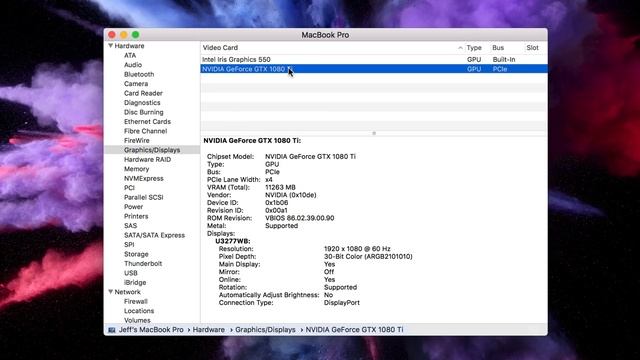
Task: Click Hardware in the path bar
Action: point(209,330)
